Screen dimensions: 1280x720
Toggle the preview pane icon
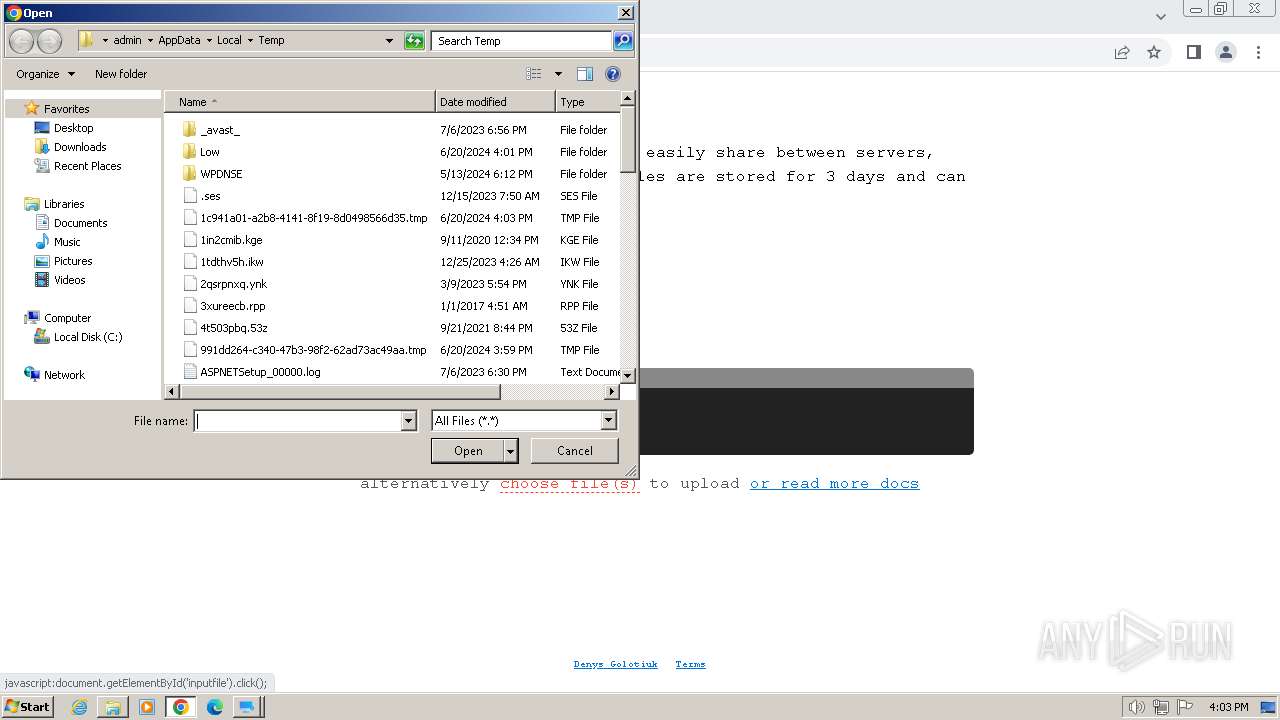point(585,74)
